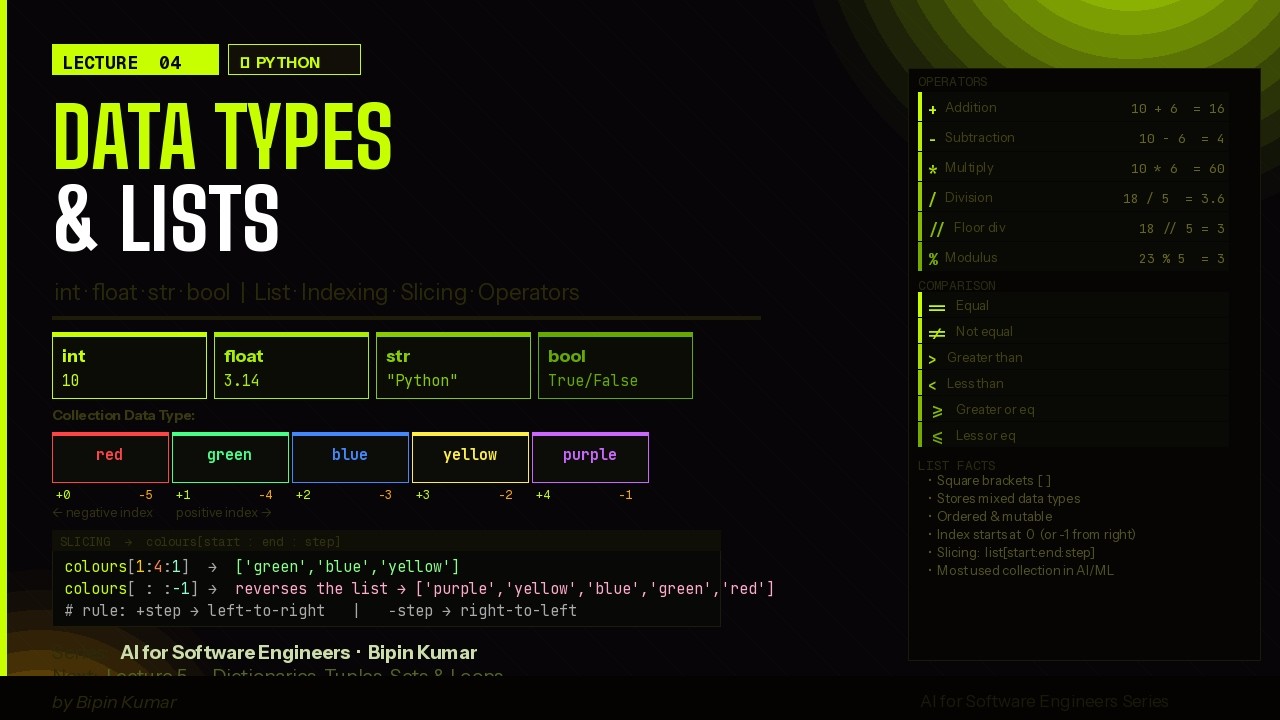Click the minus symbol beside Subtraction
The image size is (1280, 720).
(933, 139)
